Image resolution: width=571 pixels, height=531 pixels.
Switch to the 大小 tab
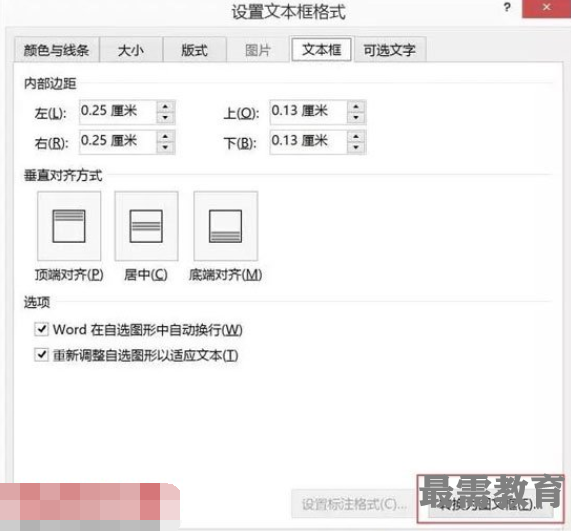point(131,50)
